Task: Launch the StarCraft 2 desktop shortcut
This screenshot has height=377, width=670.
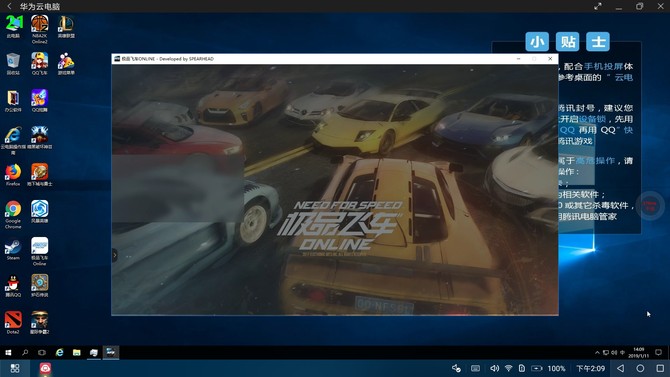Action: [x=39, y=323]
